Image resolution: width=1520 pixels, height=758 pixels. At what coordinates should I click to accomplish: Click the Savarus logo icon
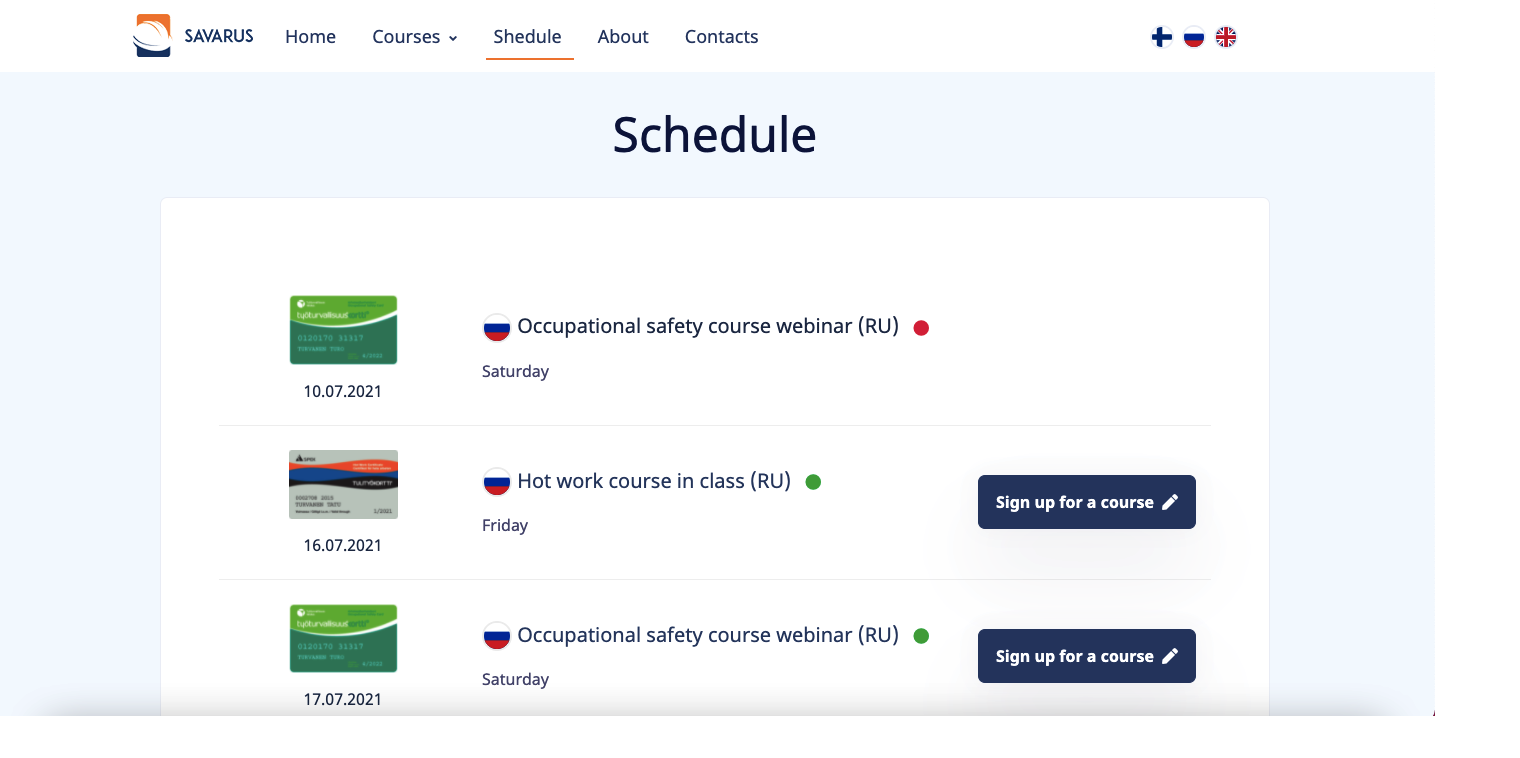[152, 36]
